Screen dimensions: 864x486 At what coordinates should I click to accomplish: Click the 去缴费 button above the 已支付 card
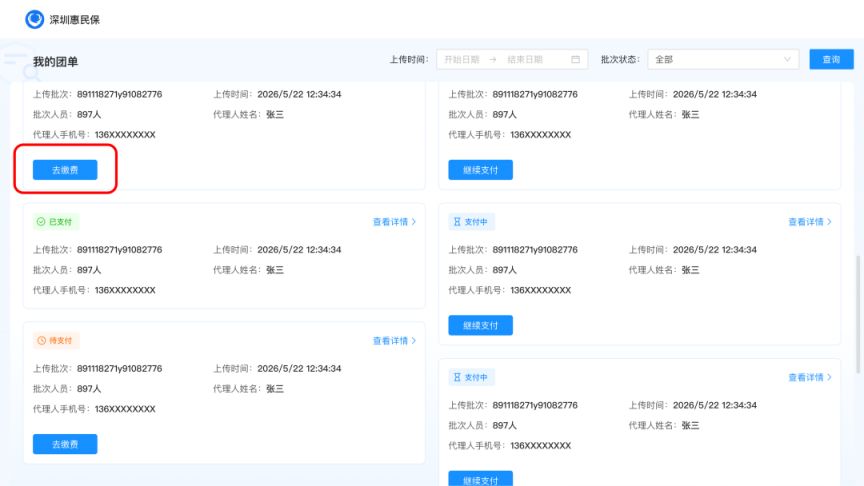pos(65,170)
